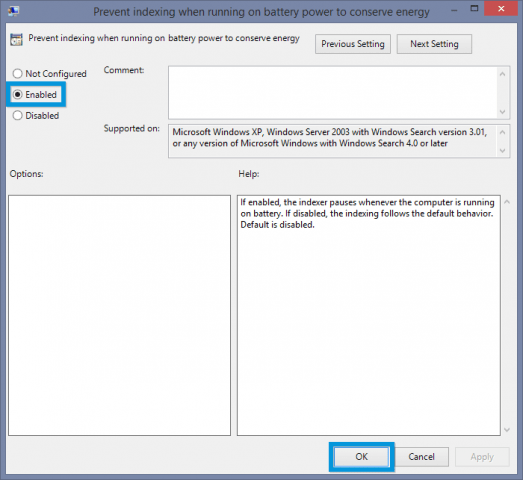Click the Supported on scroll up arrow

click(503, 132)
